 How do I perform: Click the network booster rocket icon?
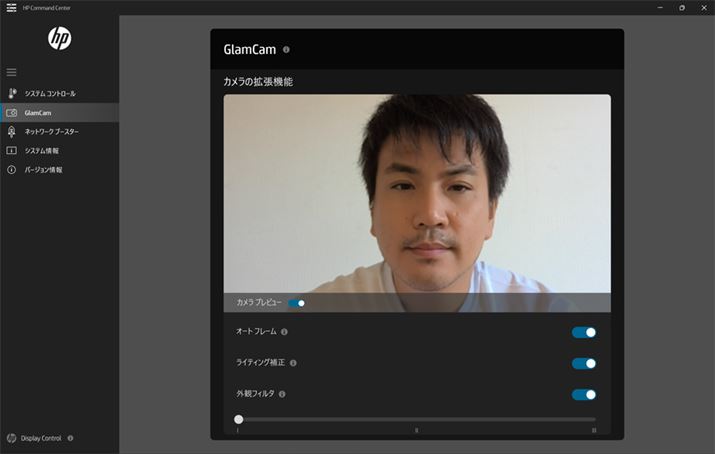coord(12,132)
